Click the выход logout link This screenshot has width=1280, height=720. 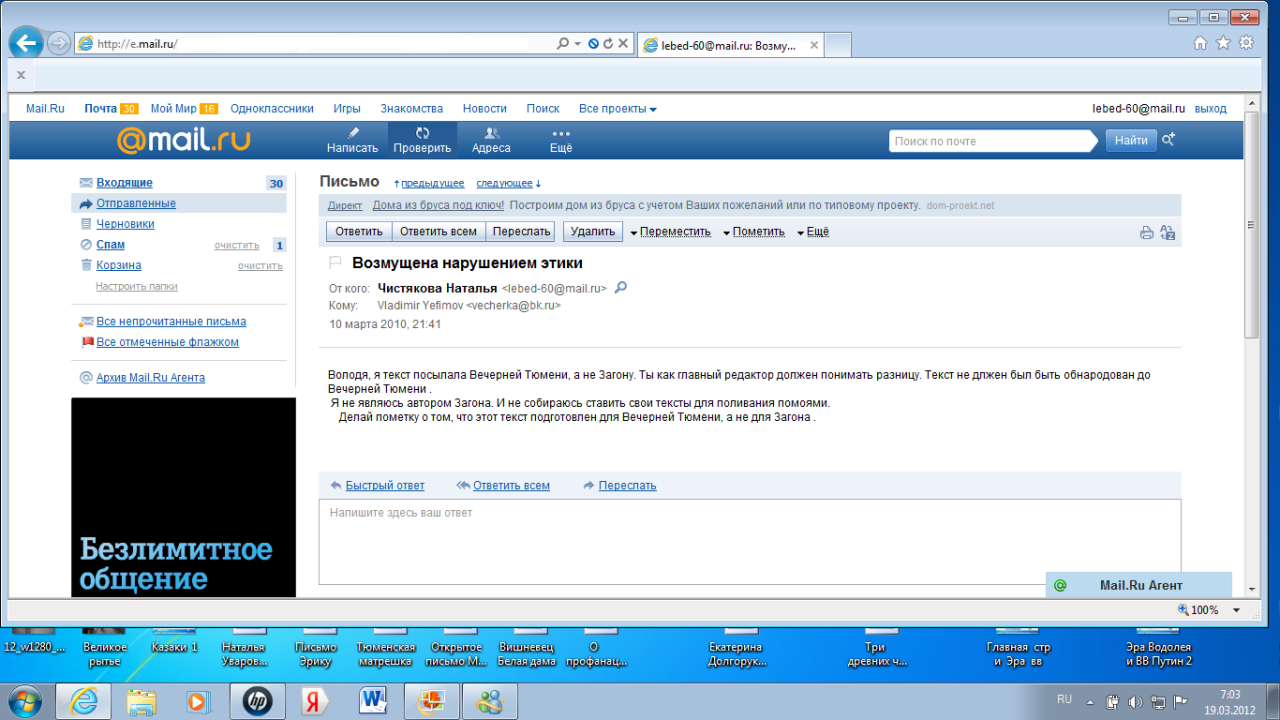1210,108
